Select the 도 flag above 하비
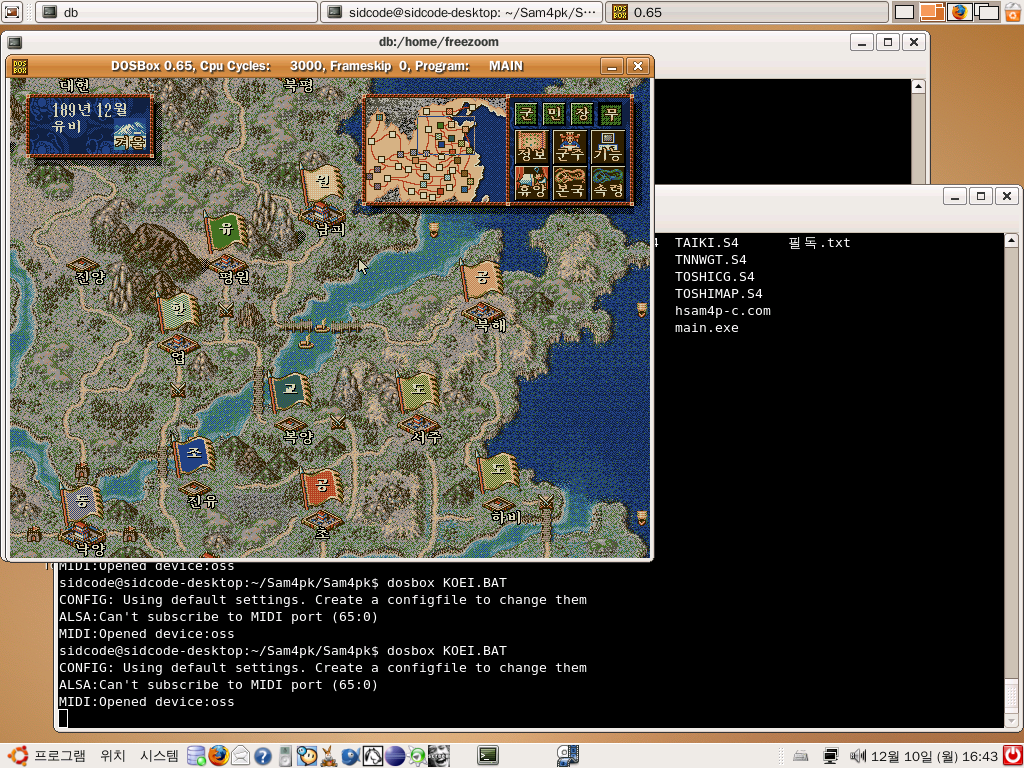The width and height of the screenshot is (1024, 768). 498,472
